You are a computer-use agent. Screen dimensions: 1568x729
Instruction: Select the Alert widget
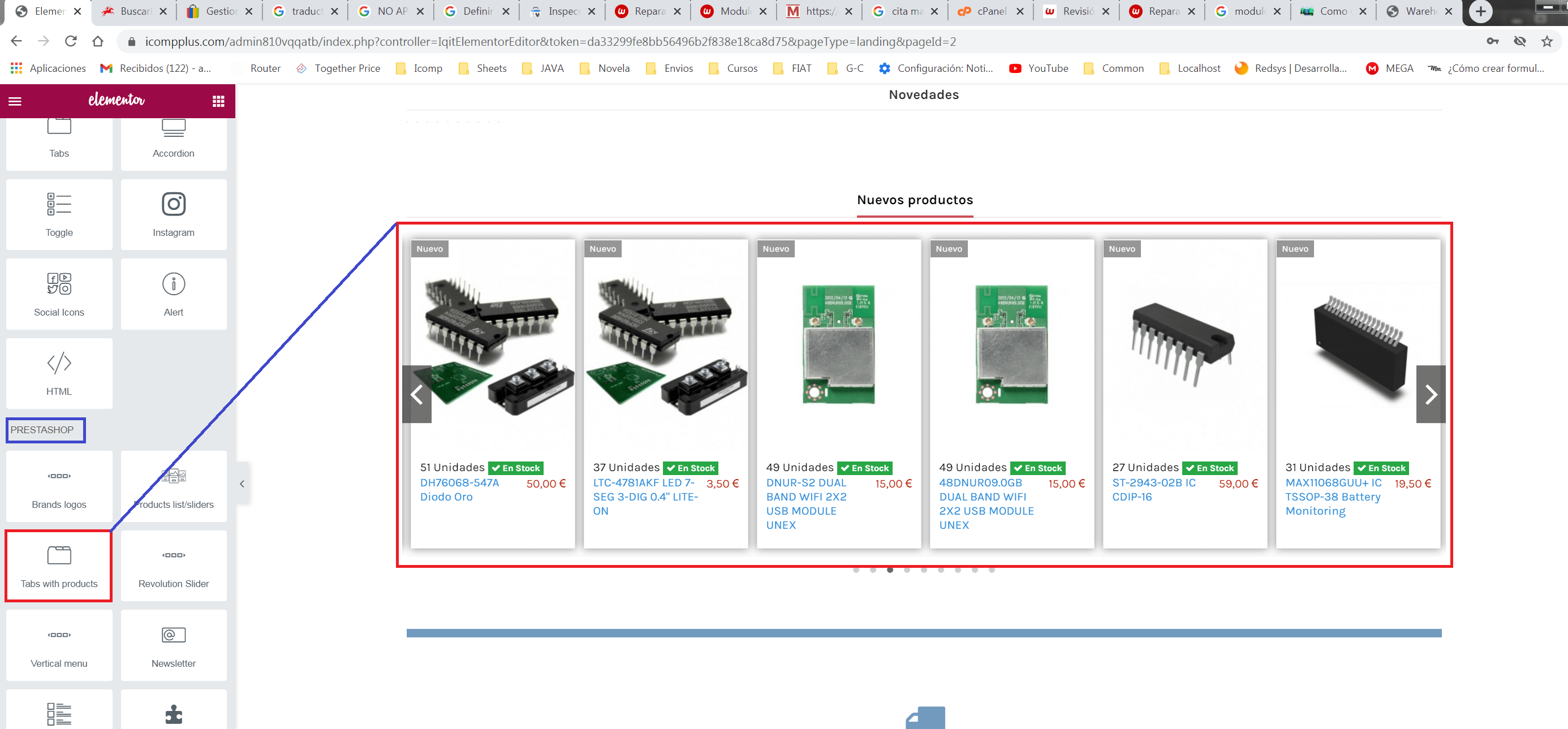[x=174, y=294]
